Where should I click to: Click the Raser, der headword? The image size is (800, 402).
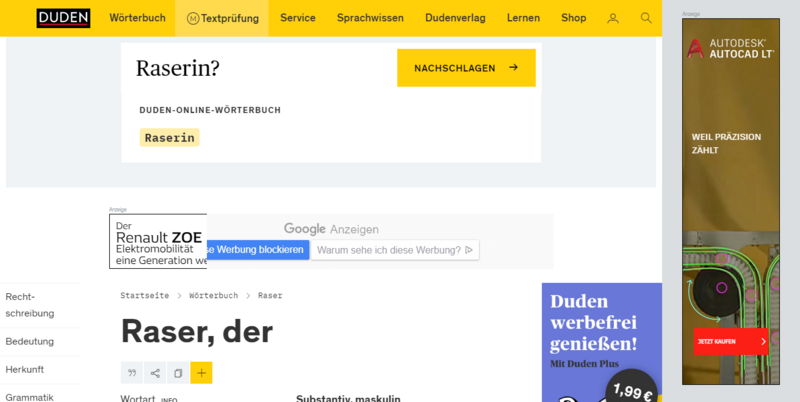click(197, 331)
